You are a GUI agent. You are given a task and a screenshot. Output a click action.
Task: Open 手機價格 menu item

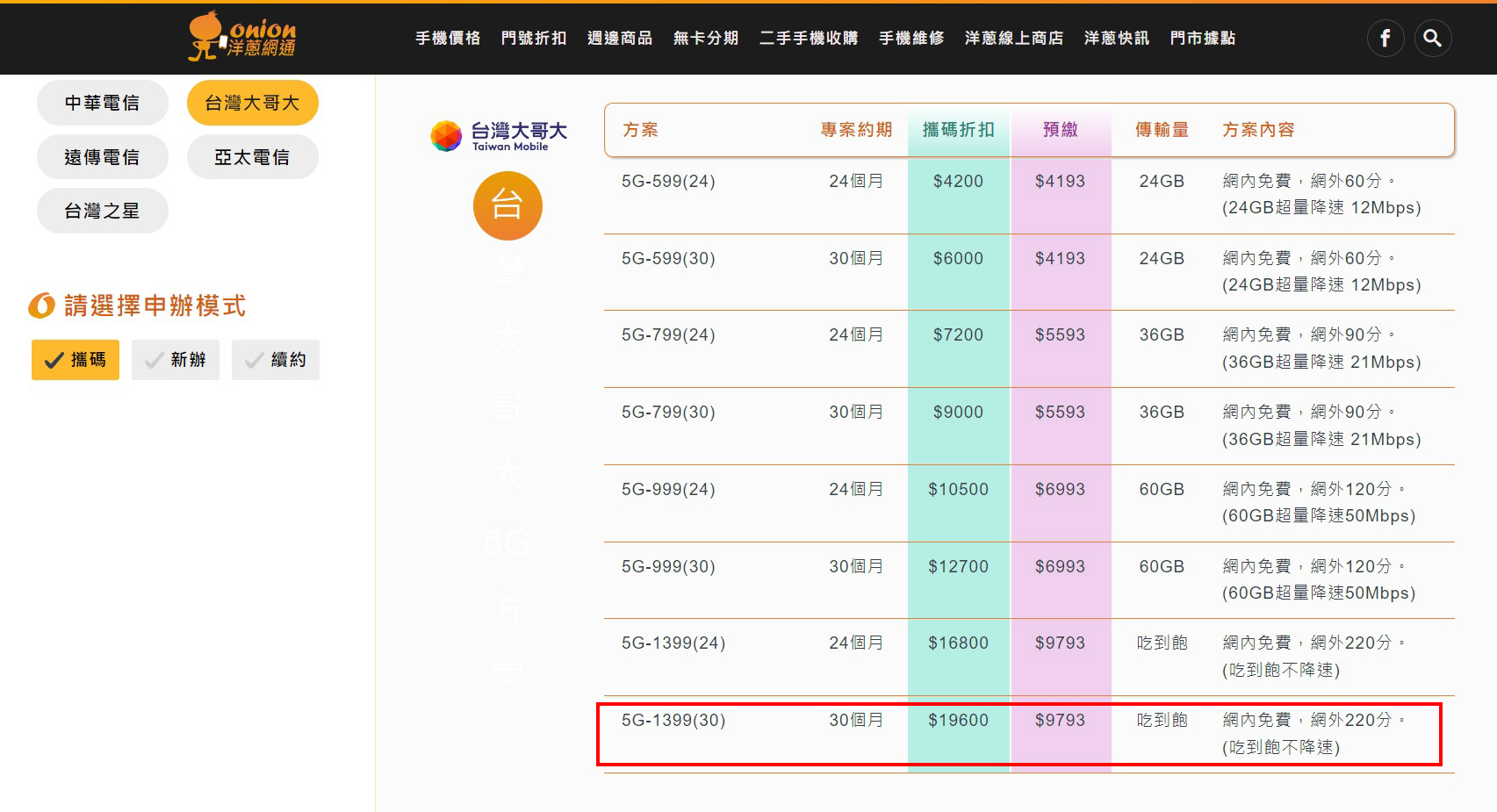448,39
